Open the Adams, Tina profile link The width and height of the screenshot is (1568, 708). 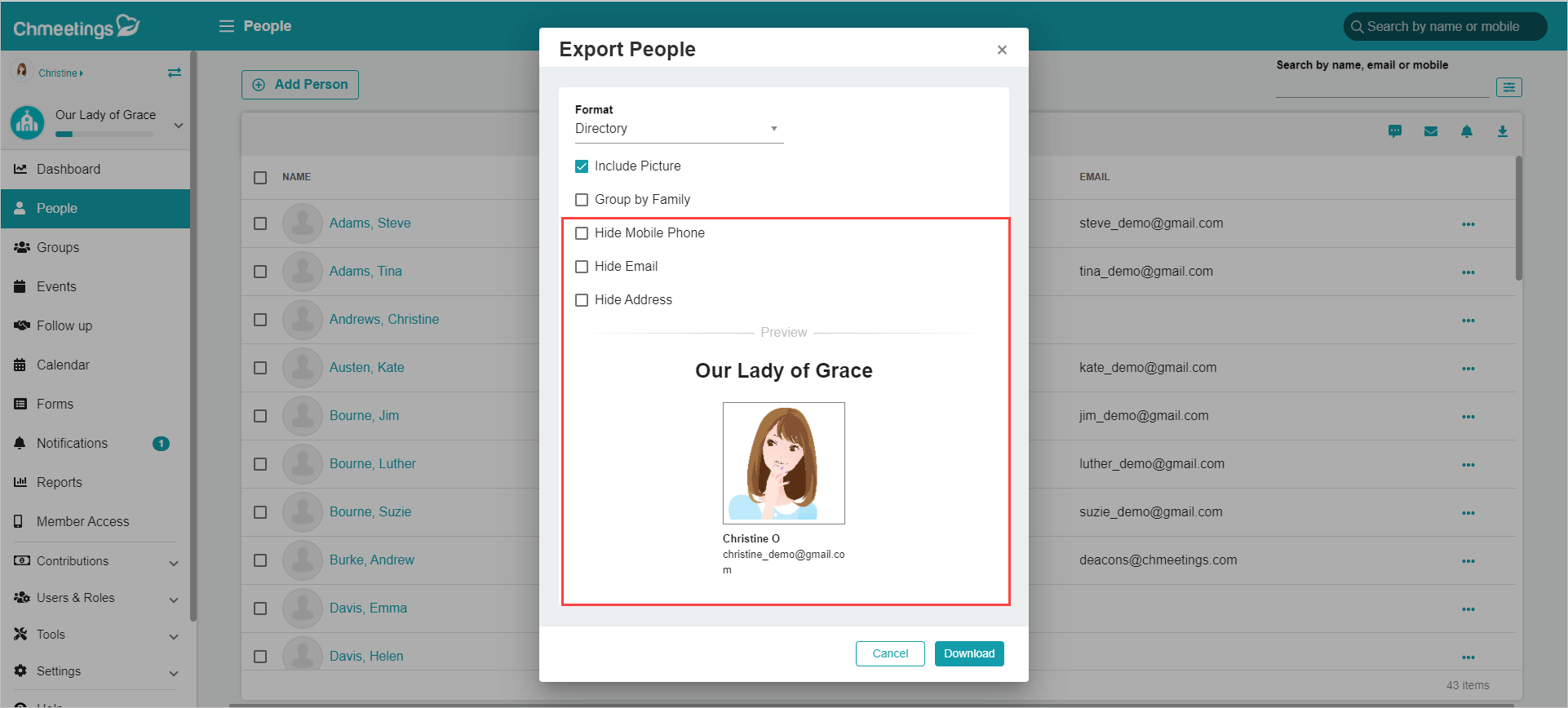point(365,272)
